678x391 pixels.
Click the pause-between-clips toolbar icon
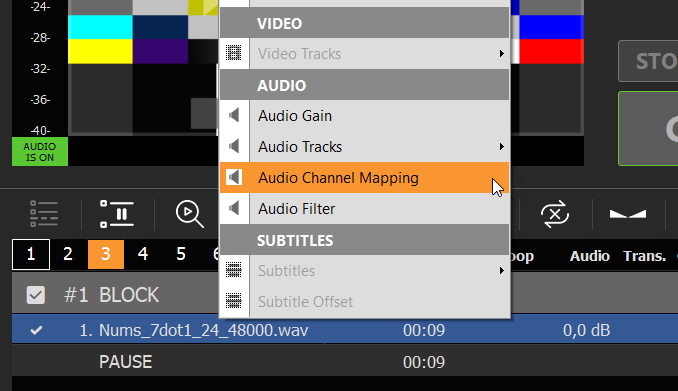117,214
